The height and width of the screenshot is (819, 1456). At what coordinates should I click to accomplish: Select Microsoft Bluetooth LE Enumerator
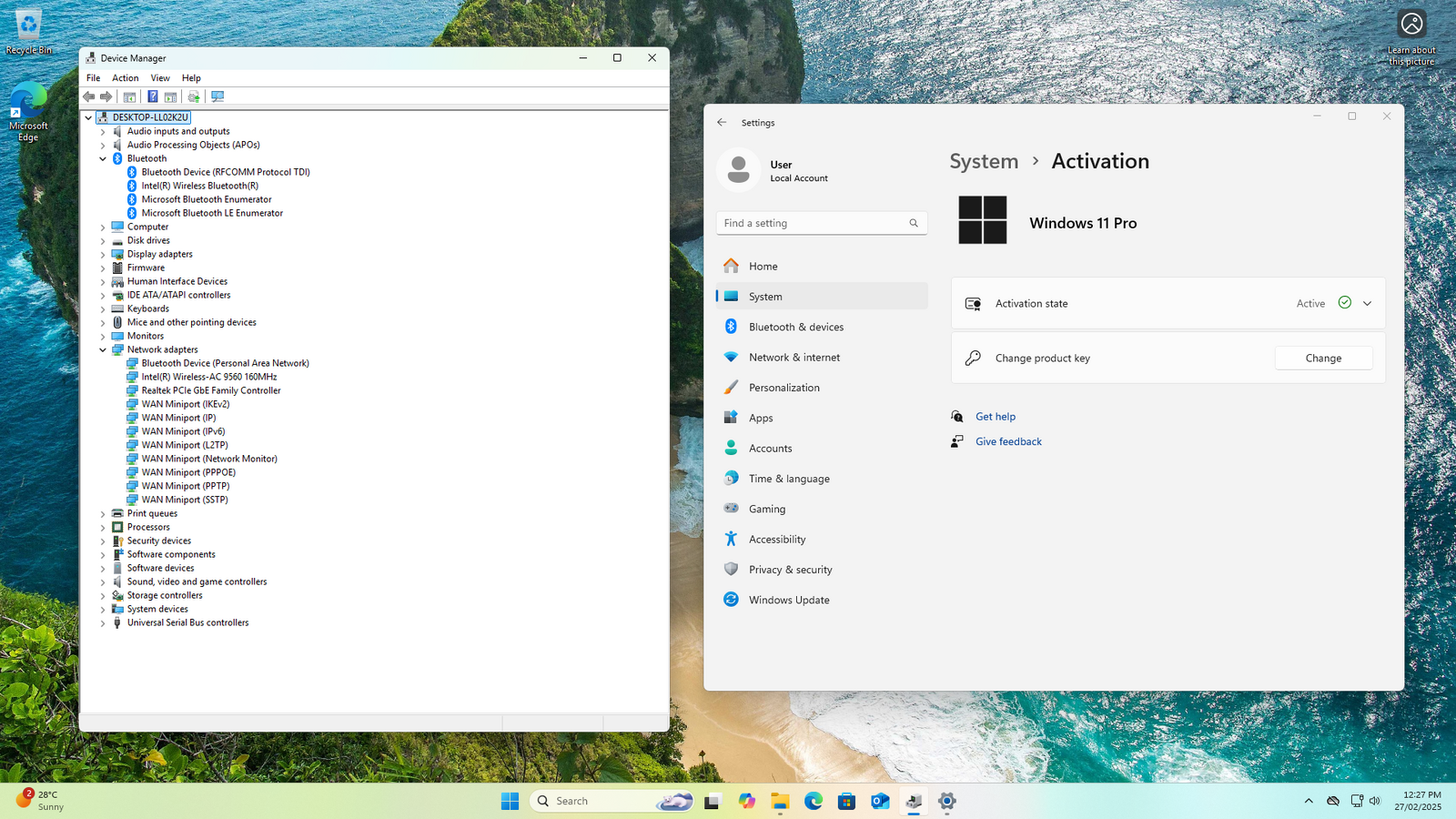tap(212, 213)
